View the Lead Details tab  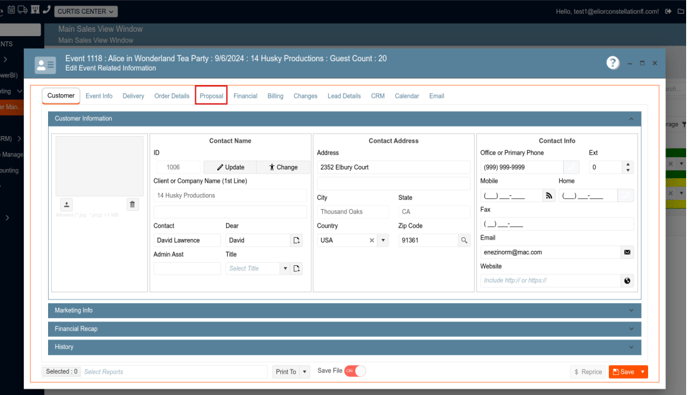click(x=344, y=96)
